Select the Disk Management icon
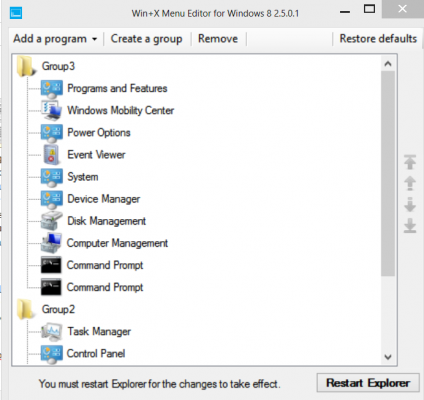The width and height of the screenshot is (424, 400). coord(51,221)
